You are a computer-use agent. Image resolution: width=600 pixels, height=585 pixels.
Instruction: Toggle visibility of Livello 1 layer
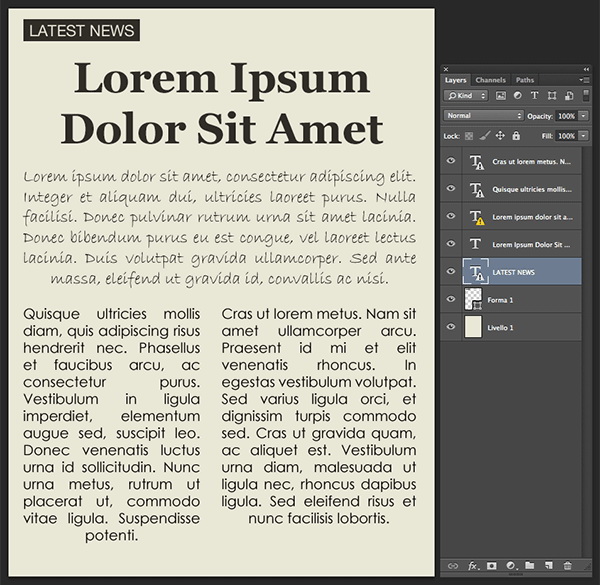coord(451,326)
